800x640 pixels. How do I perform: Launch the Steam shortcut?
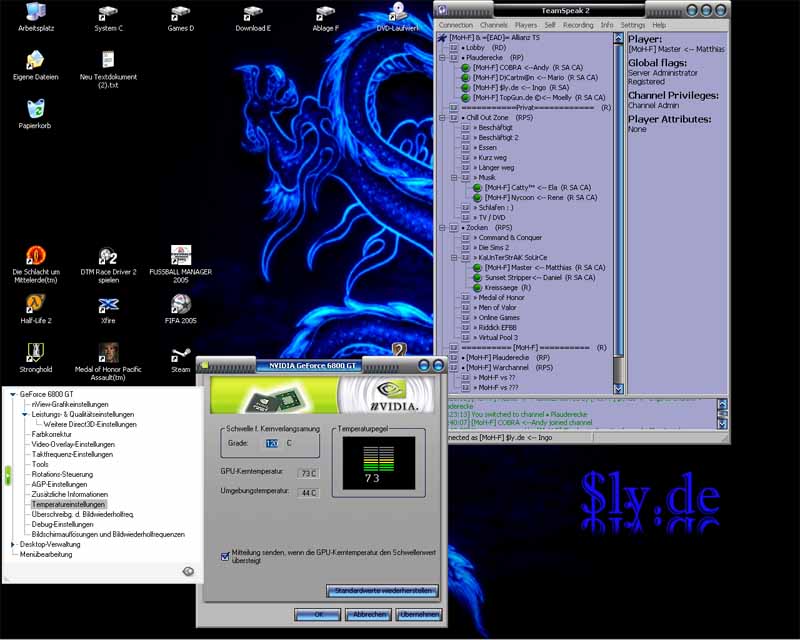pyautogui.click(x=181, y=359)
